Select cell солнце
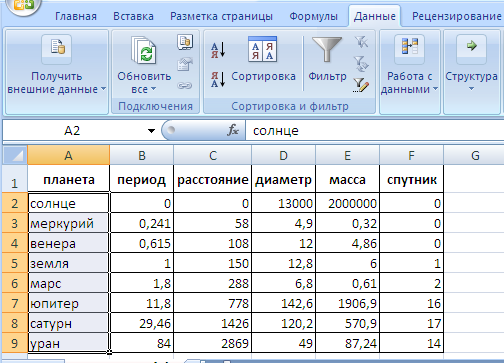Screen dimensions: 504x363 coord(69,203)
